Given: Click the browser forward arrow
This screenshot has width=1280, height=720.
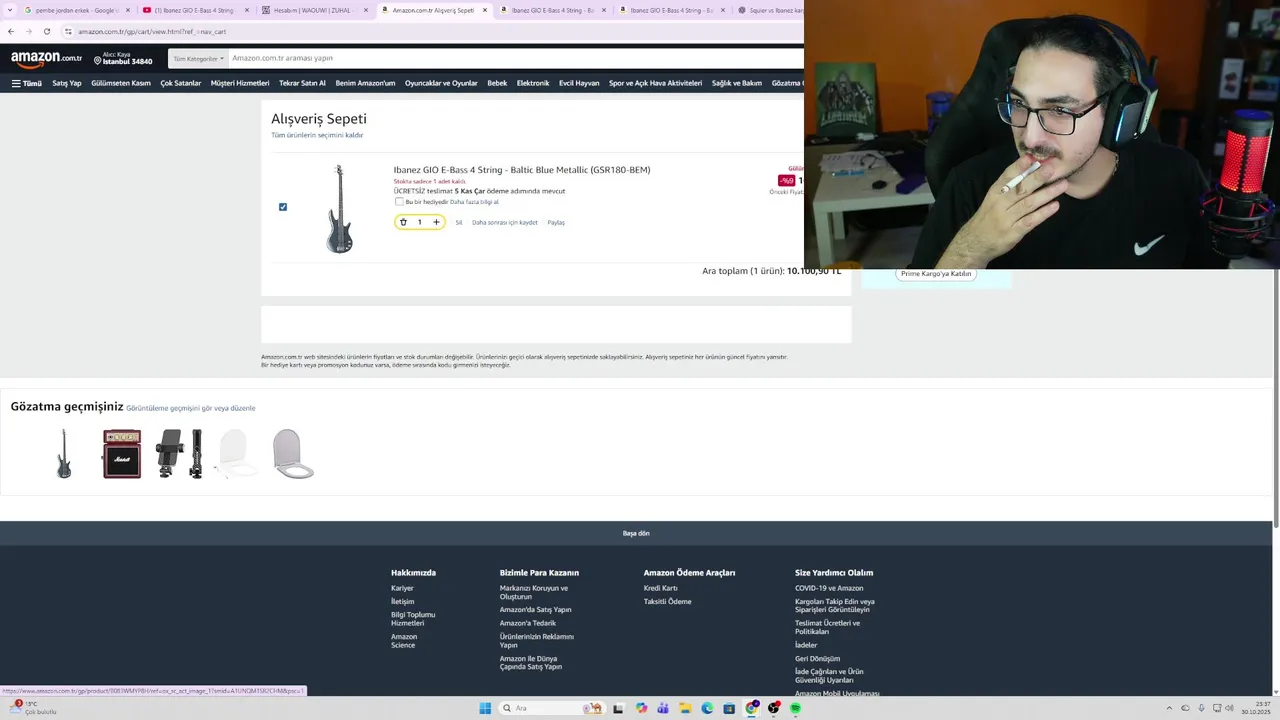Looking at the screenshot, I should click(28, 31).
